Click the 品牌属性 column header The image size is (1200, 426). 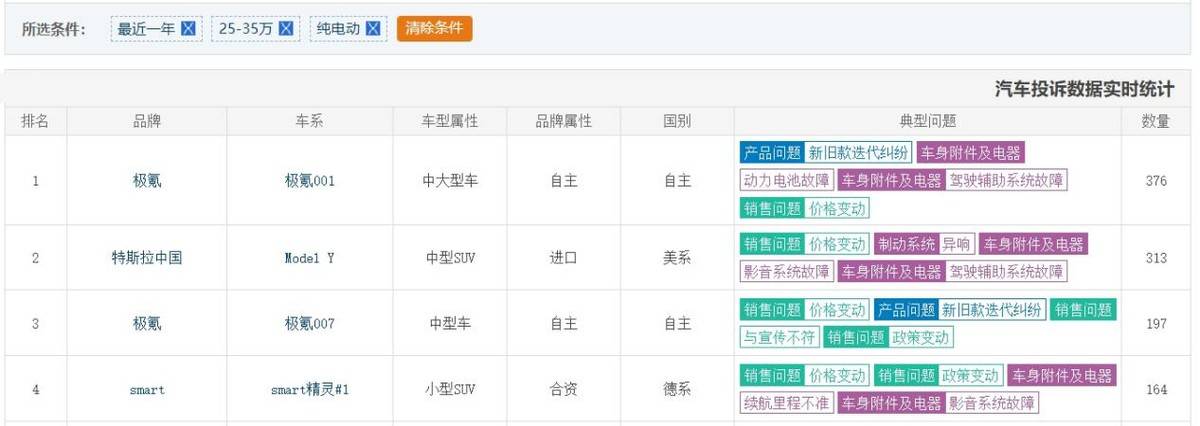click(564, 122)
